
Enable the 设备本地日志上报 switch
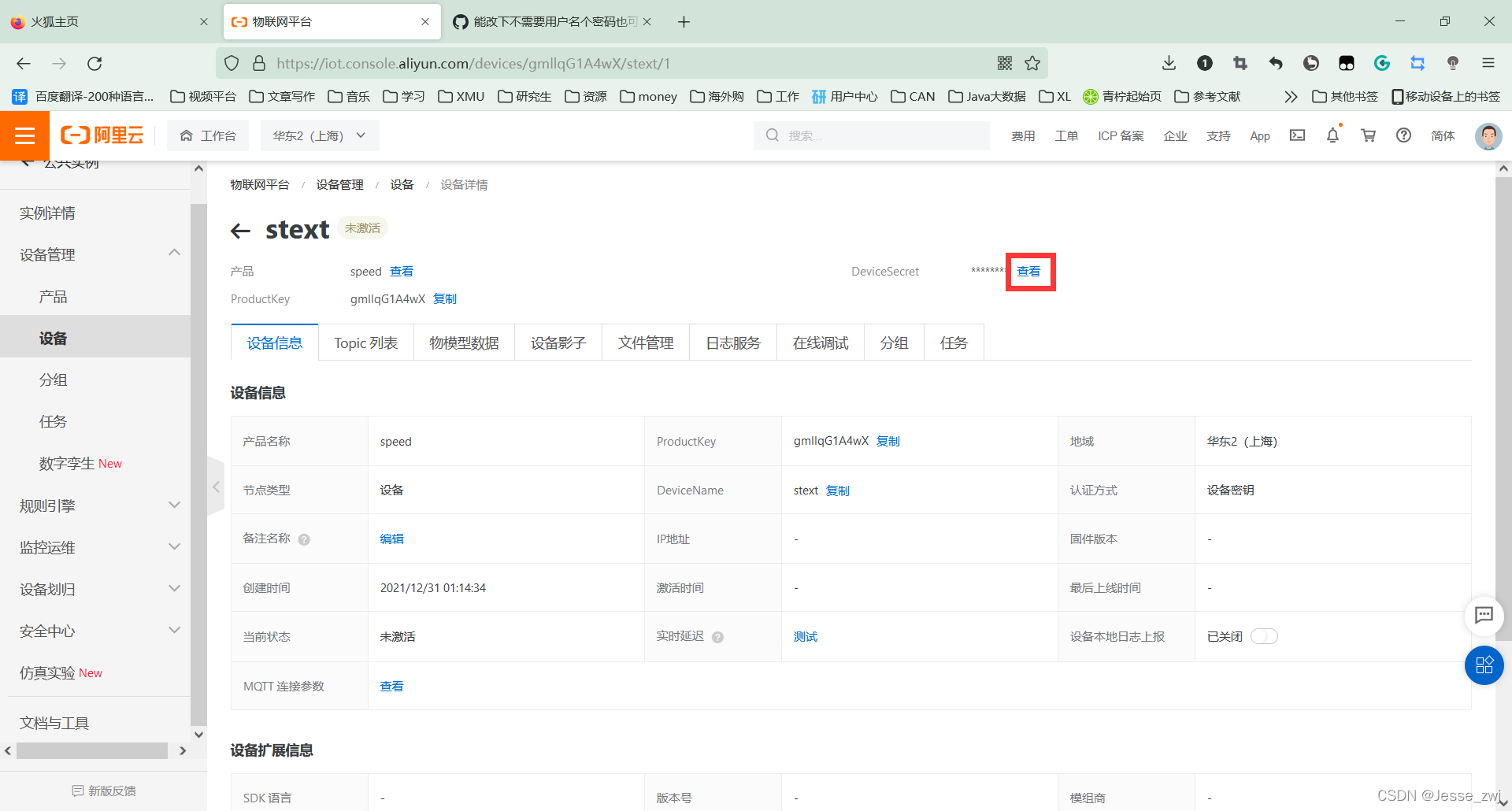pos(1264,636)
